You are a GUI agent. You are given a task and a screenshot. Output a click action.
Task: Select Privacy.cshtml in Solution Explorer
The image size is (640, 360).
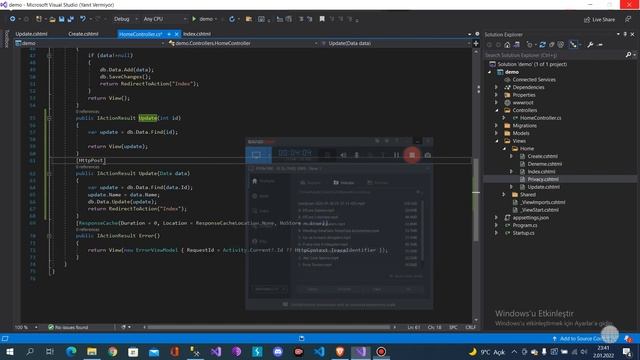[x=543, y=179]
